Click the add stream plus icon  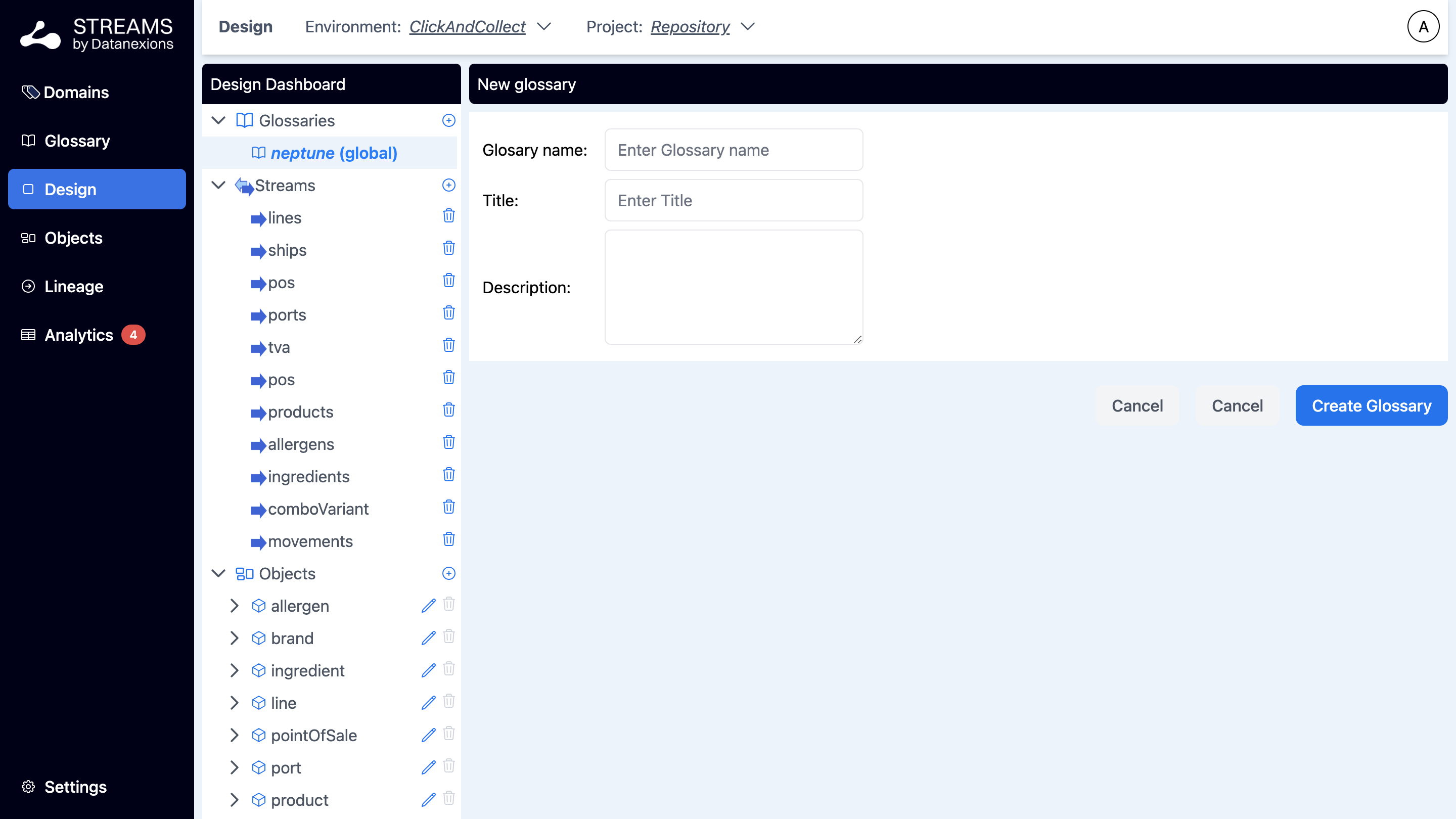tap(448, 186)
